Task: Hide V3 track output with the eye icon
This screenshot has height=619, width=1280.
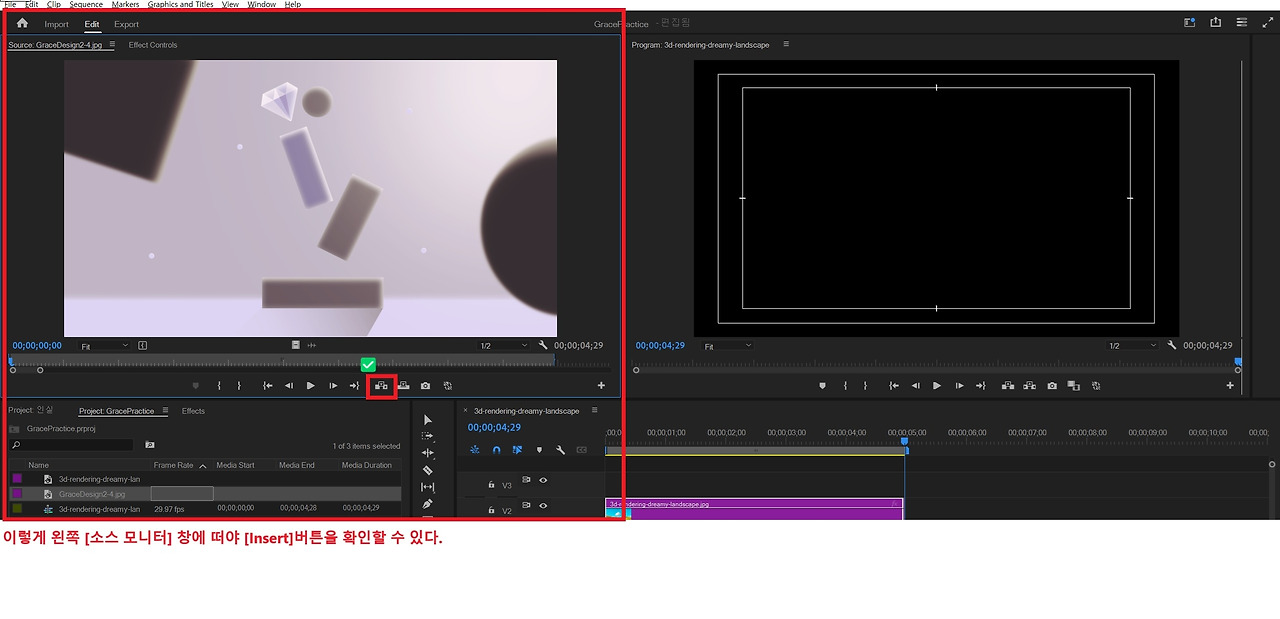Action: coord(543,481)
